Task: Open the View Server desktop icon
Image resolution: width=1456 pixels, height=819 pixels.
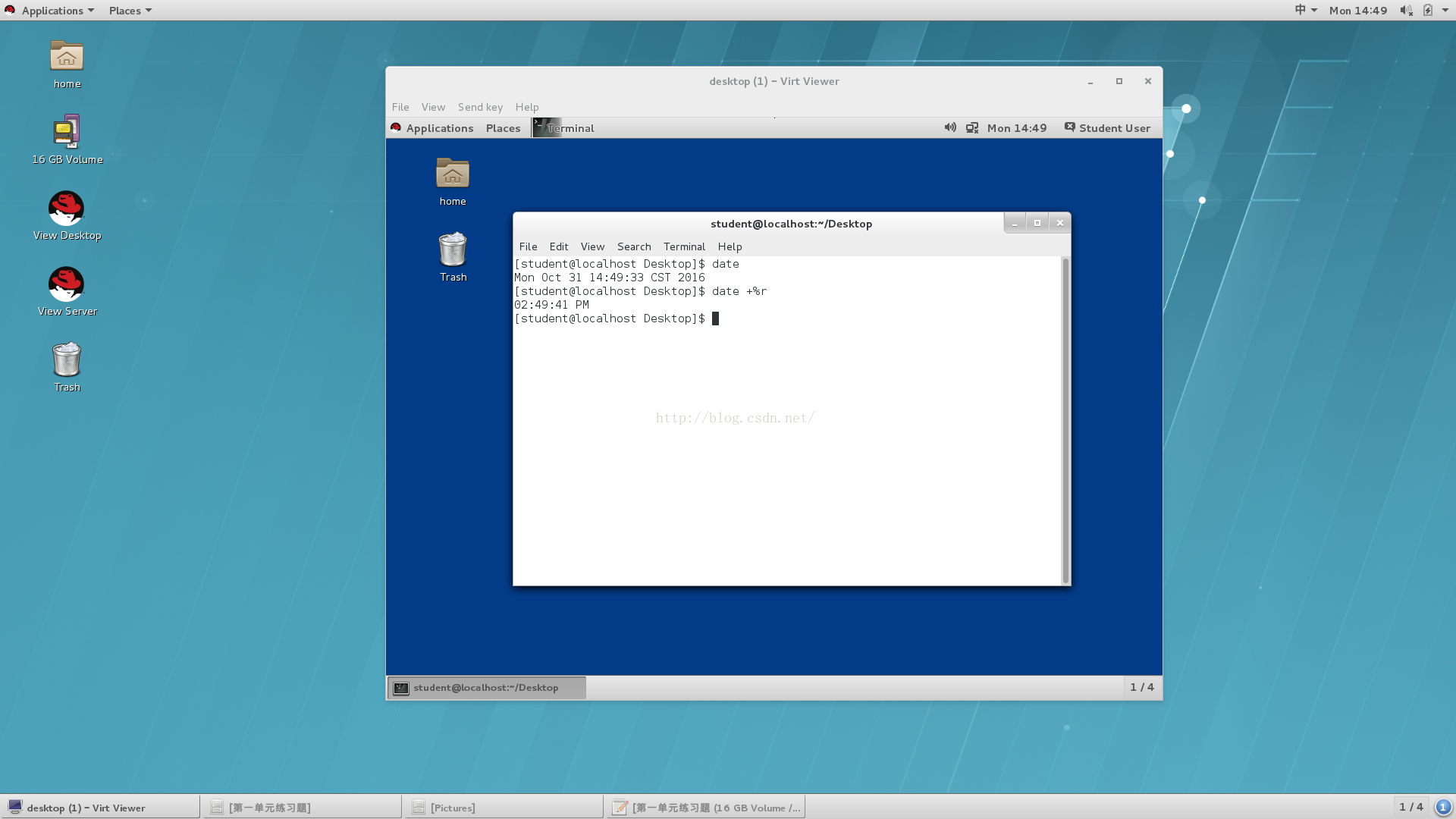Action: [67, 284]
